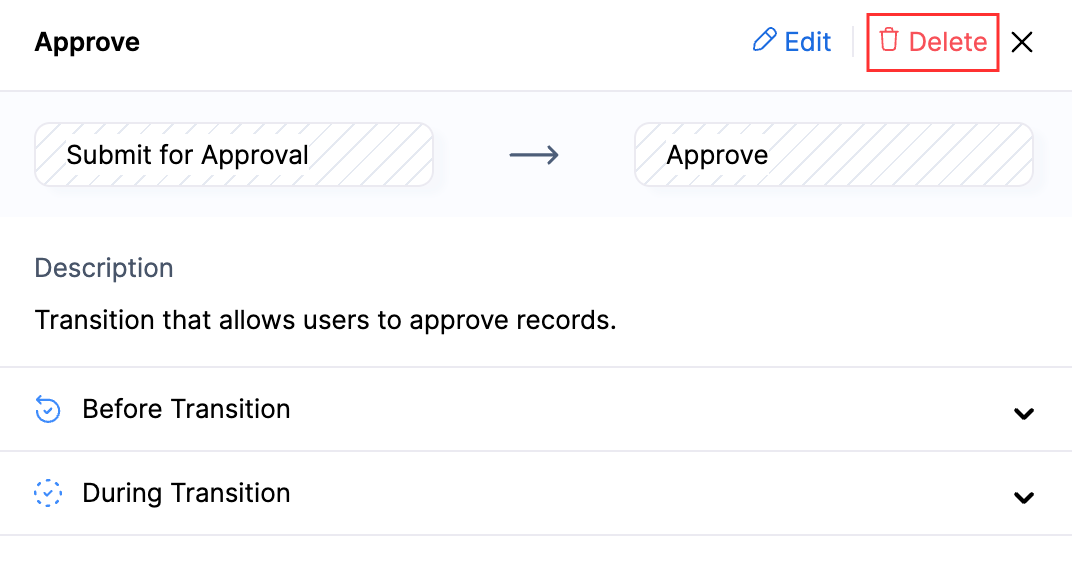Click the pencil icon next to Edit
Image resolution: width=1072 pixels, height=586 pixels.
click(763, 41)
